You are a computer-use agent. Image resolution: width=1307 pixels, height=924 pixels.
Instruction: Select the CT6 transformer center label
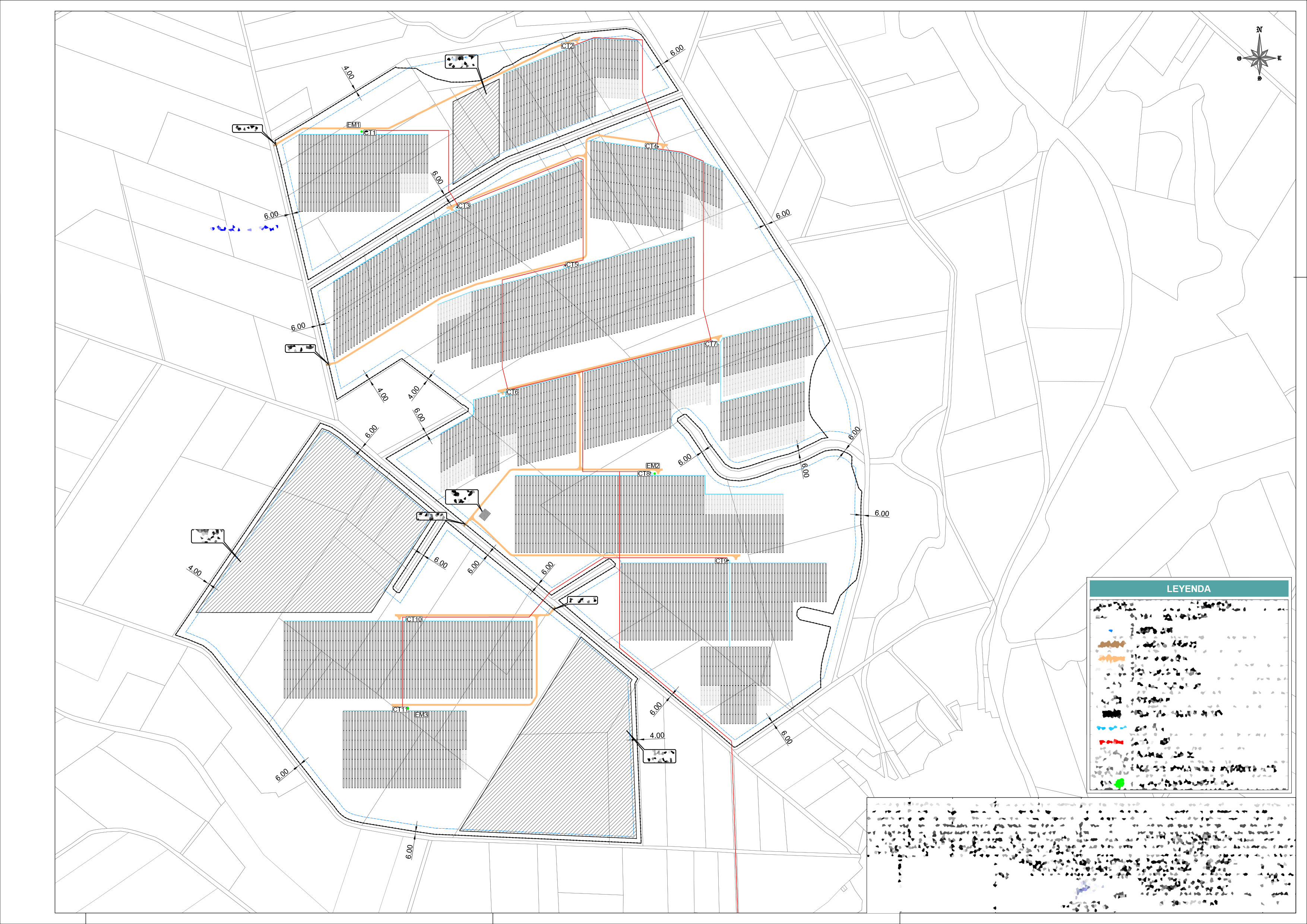click(x=512, y=392)
